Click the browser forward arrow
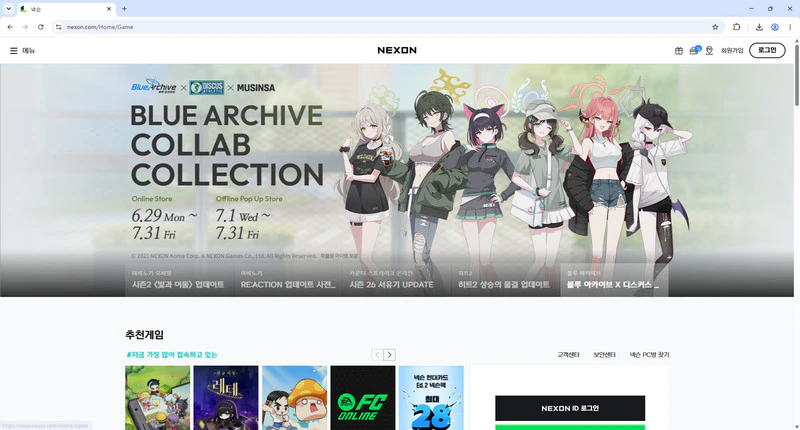 pyautogui.click(x=25, y=27)
